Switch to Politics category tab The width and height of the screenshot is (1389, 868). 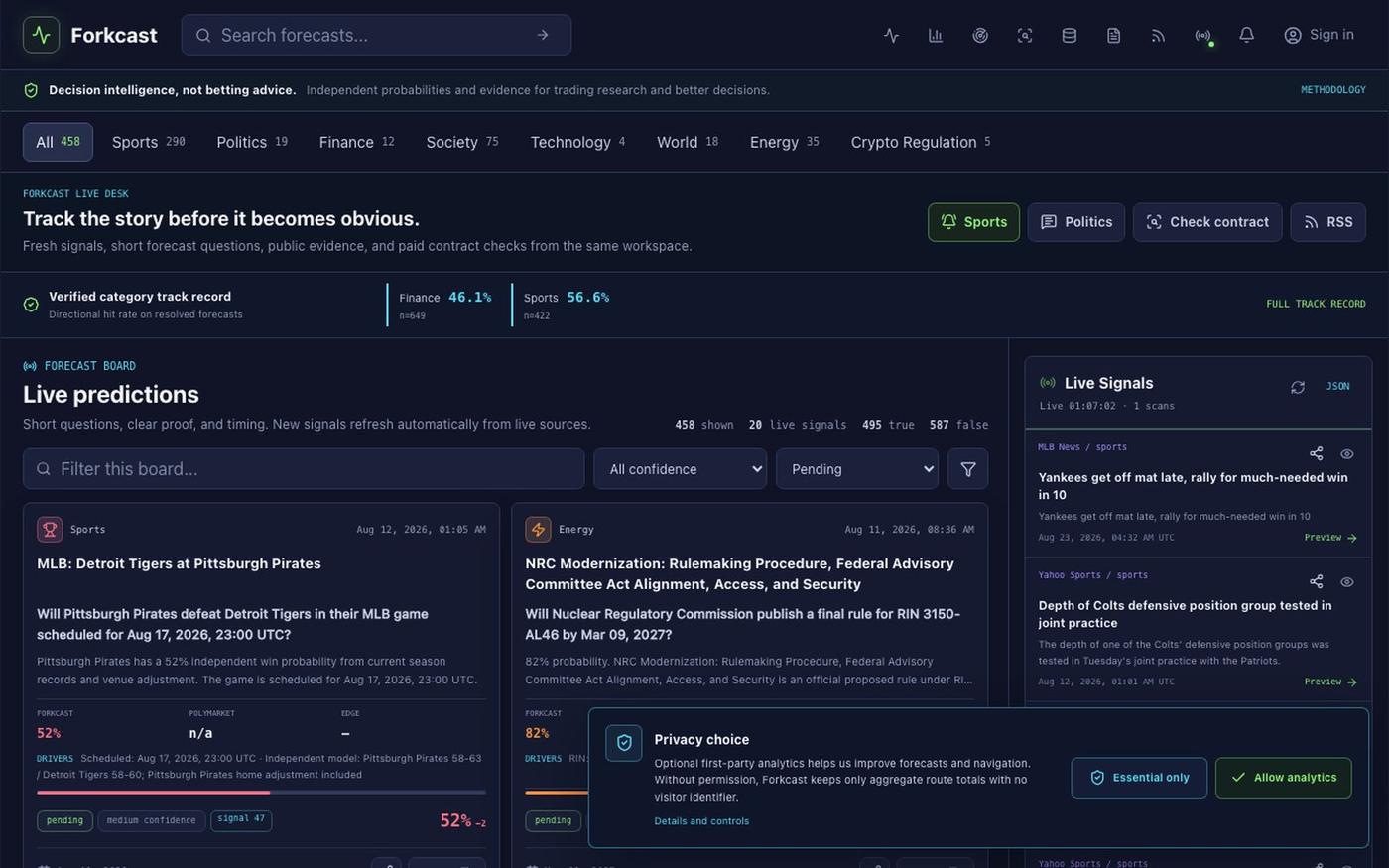click(x=252, y=142)
